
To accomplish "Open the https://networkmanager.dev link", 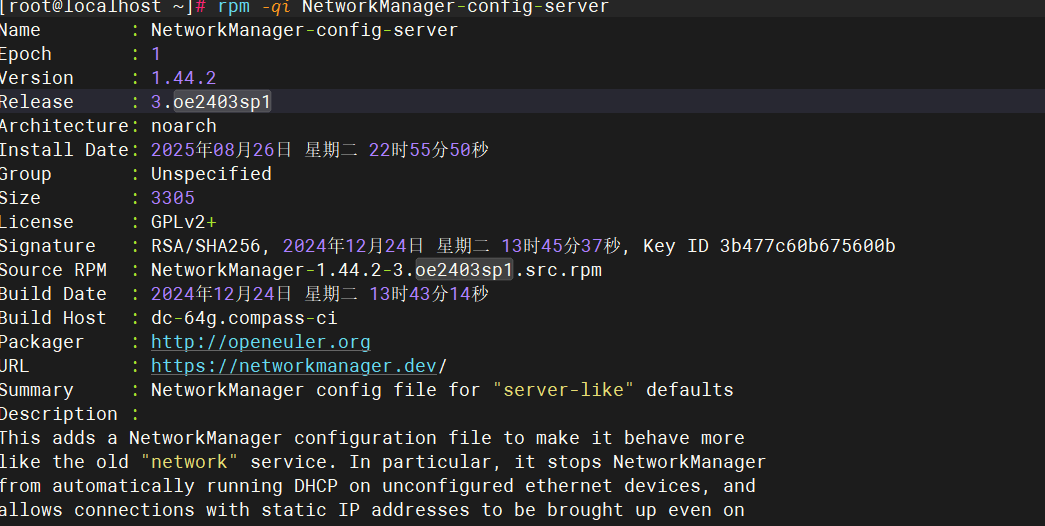I will 294,366.
